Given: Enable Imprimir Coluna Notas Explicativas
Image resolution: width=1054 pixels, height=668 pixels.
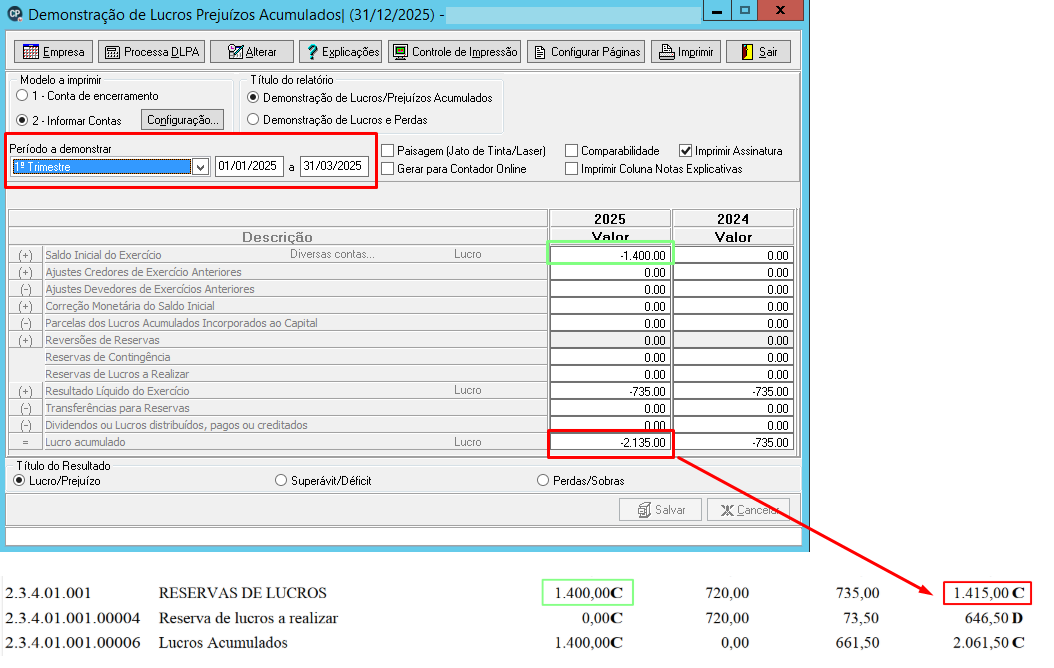Looking at the screenshot, I should [x=572, y=169].
